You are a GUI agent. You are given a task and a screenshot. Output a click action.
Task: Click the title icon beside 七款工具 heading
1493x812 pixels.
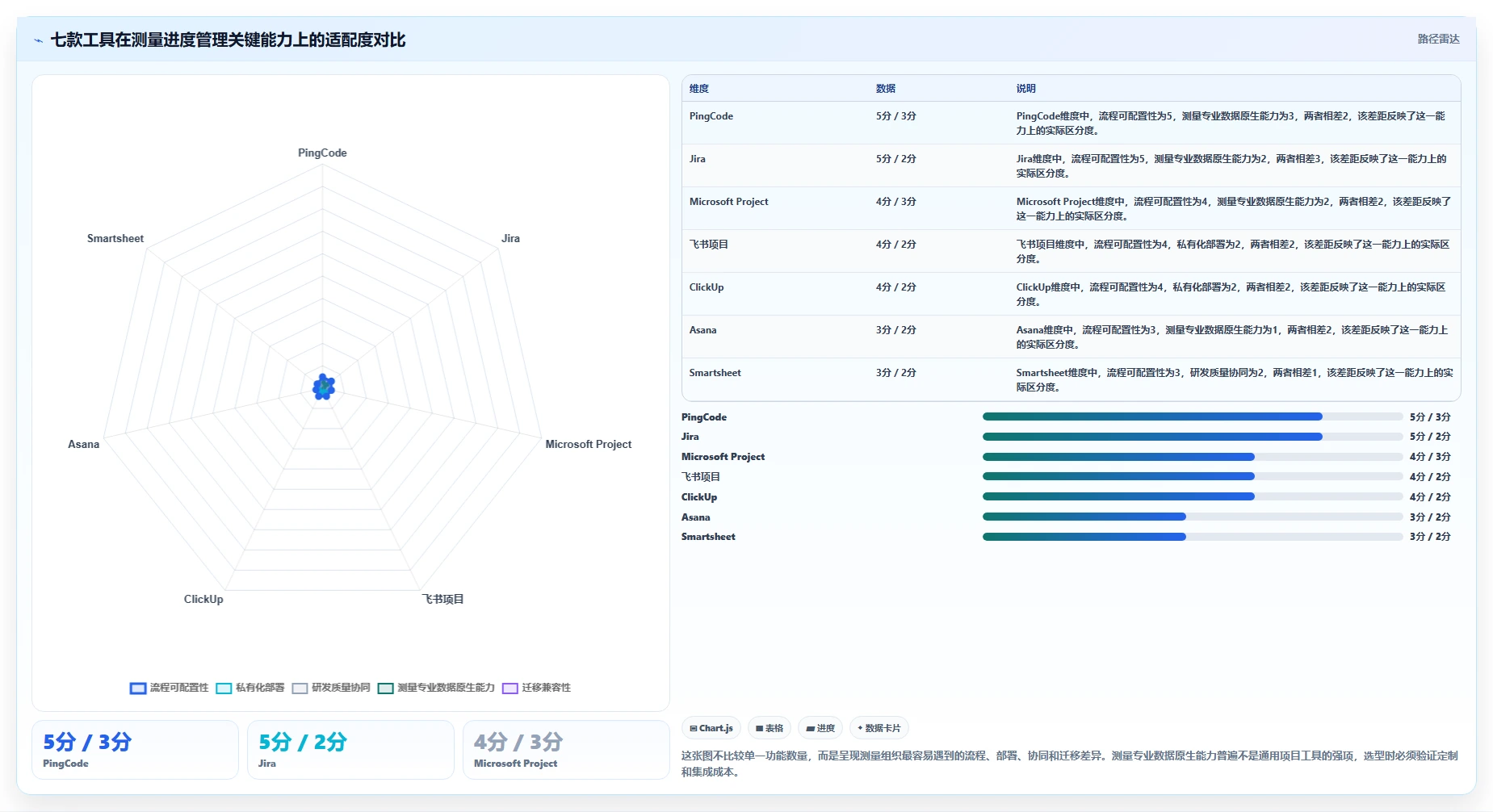(39, 40)
